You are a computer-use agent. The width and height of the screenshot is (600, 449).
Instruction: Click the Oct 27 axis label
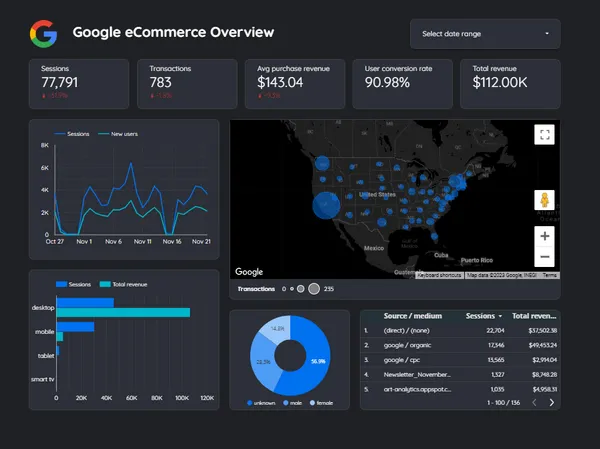pyautogui.click(x=55, y=242)
